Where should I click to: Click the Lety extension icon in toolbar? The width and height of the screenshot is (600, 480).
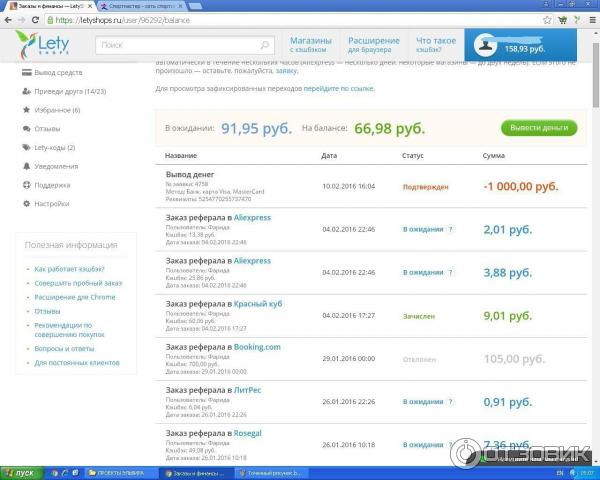577,20
